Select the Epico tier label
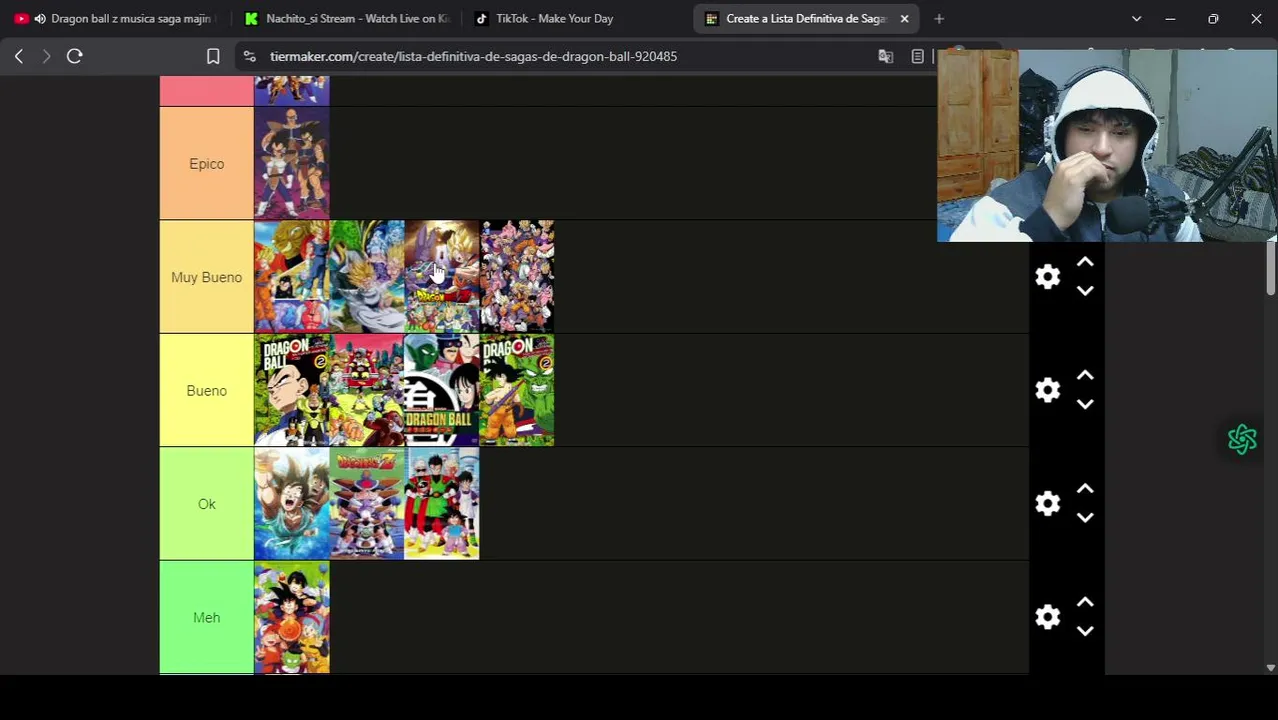This screenshot has height=720, width=1278. point(207,164)
